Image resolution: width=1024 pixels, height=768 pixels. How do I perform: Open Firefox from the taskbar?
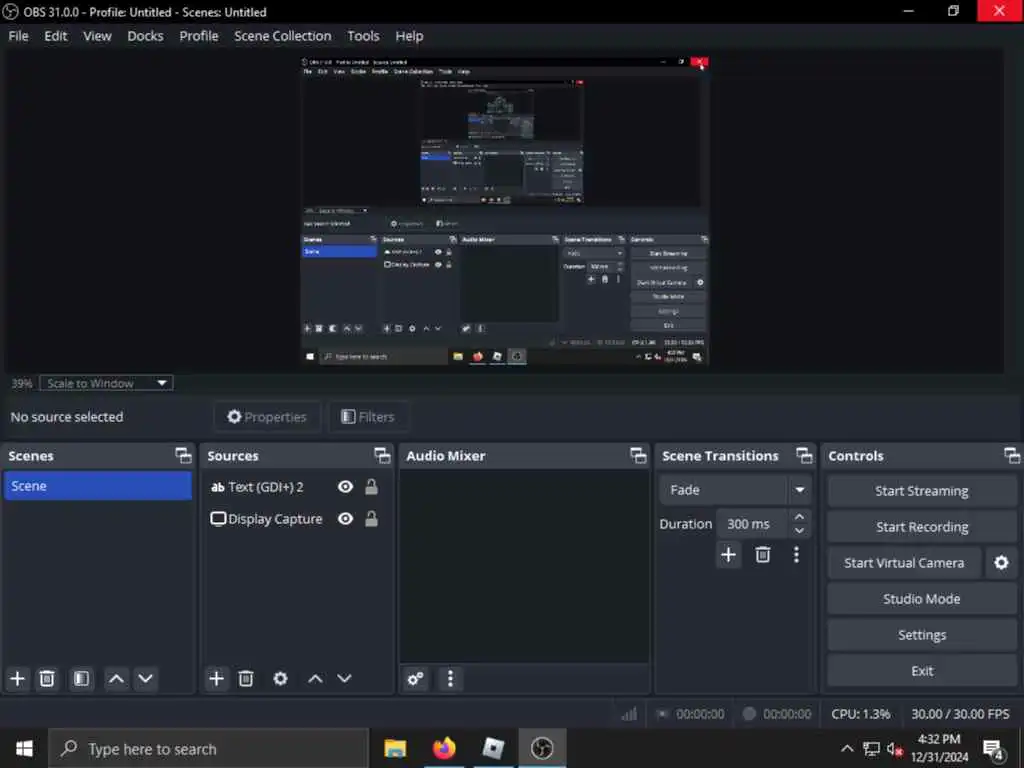click(x=444, y=748)
